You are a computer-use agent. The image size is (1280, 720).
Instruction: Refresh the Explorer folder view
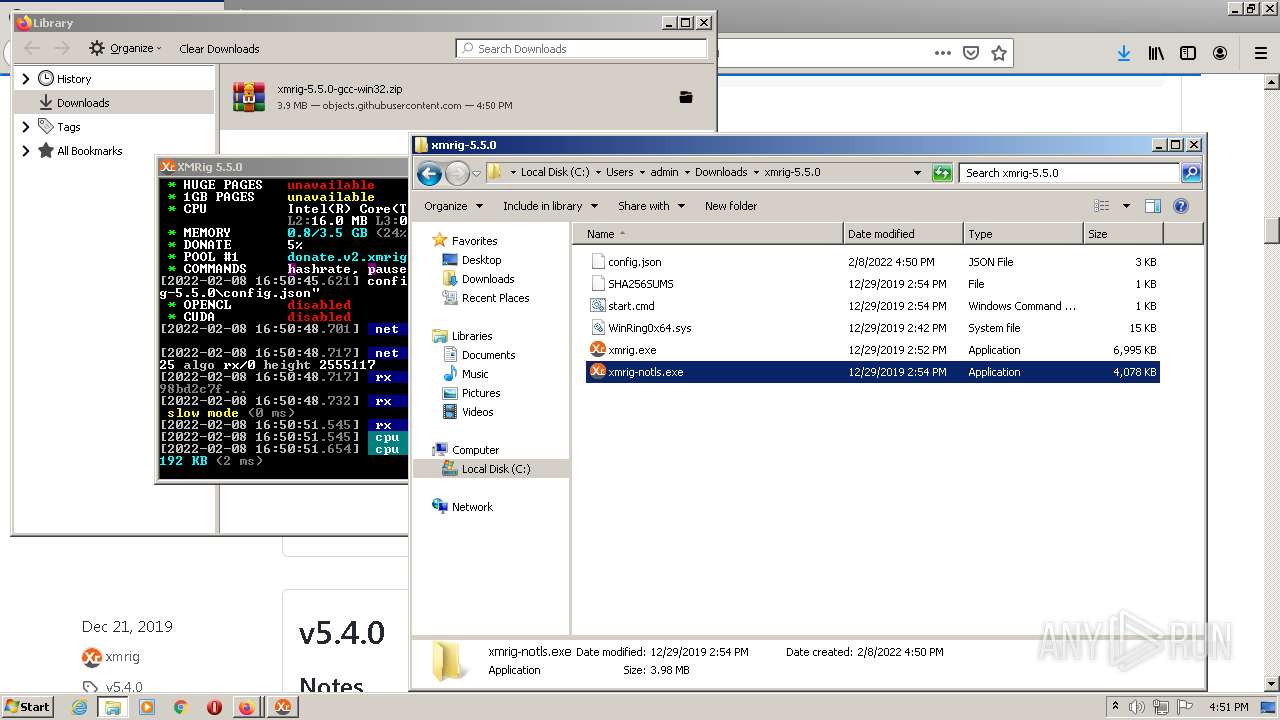tap(942, 173)
